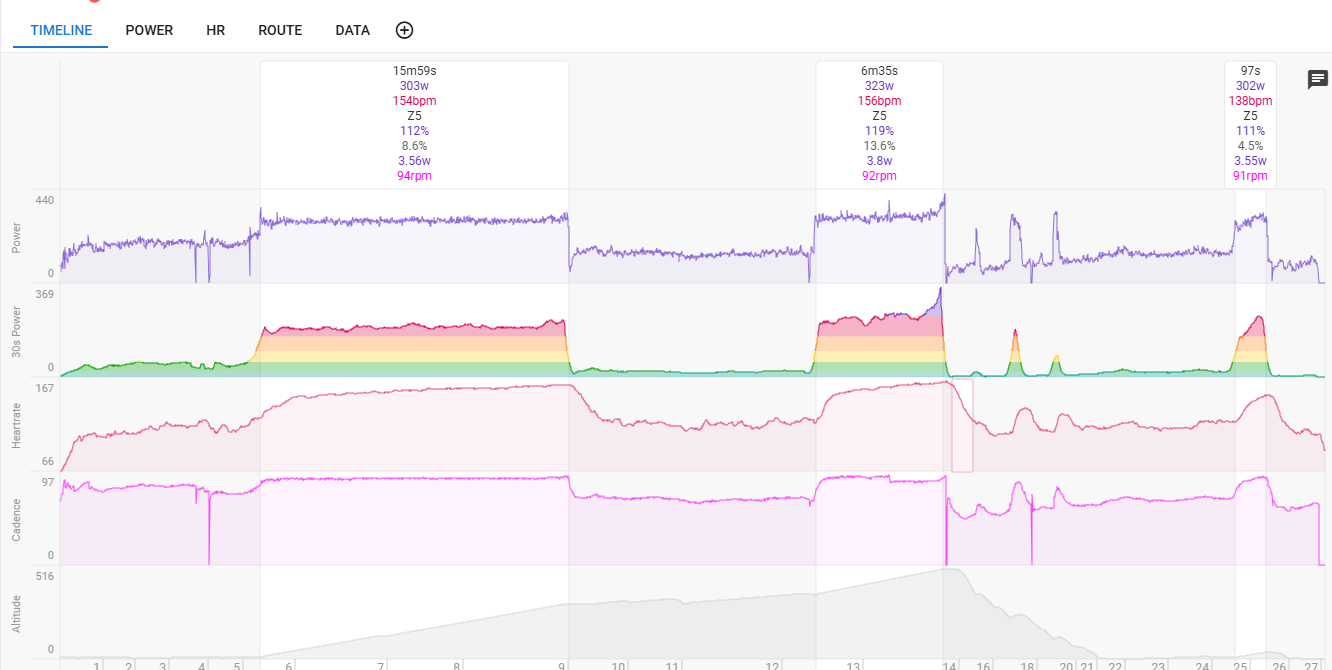Click the Heartrate chart axis label
The width and height of the screenshot is (1332, 670).
pos(16,424)
